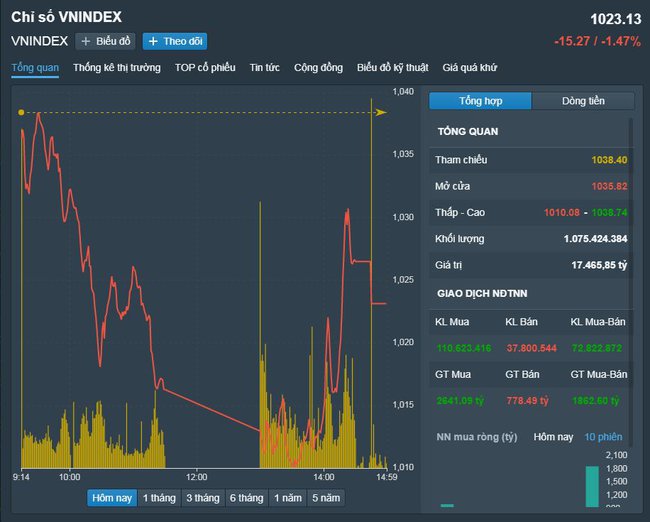Click the 14:00 time axis label
The image size is (650, 522).
tap(324, 477)
